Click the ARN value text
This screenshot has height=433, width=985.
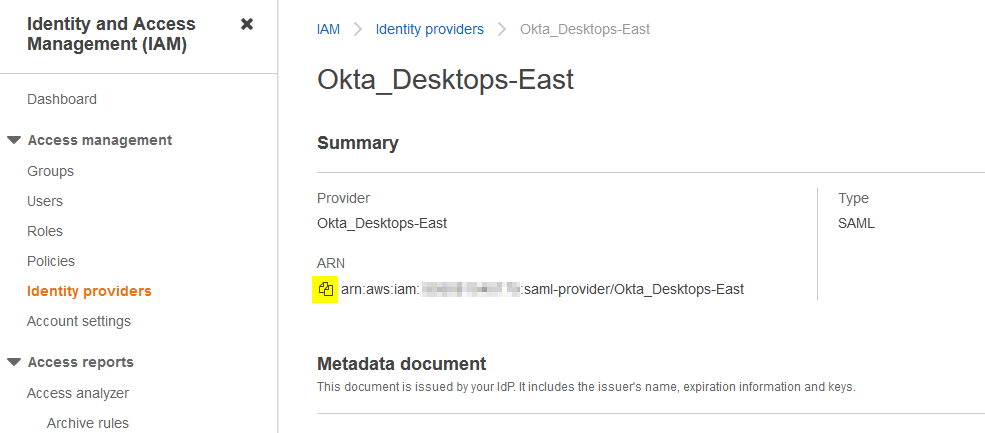tap(542, 290)
